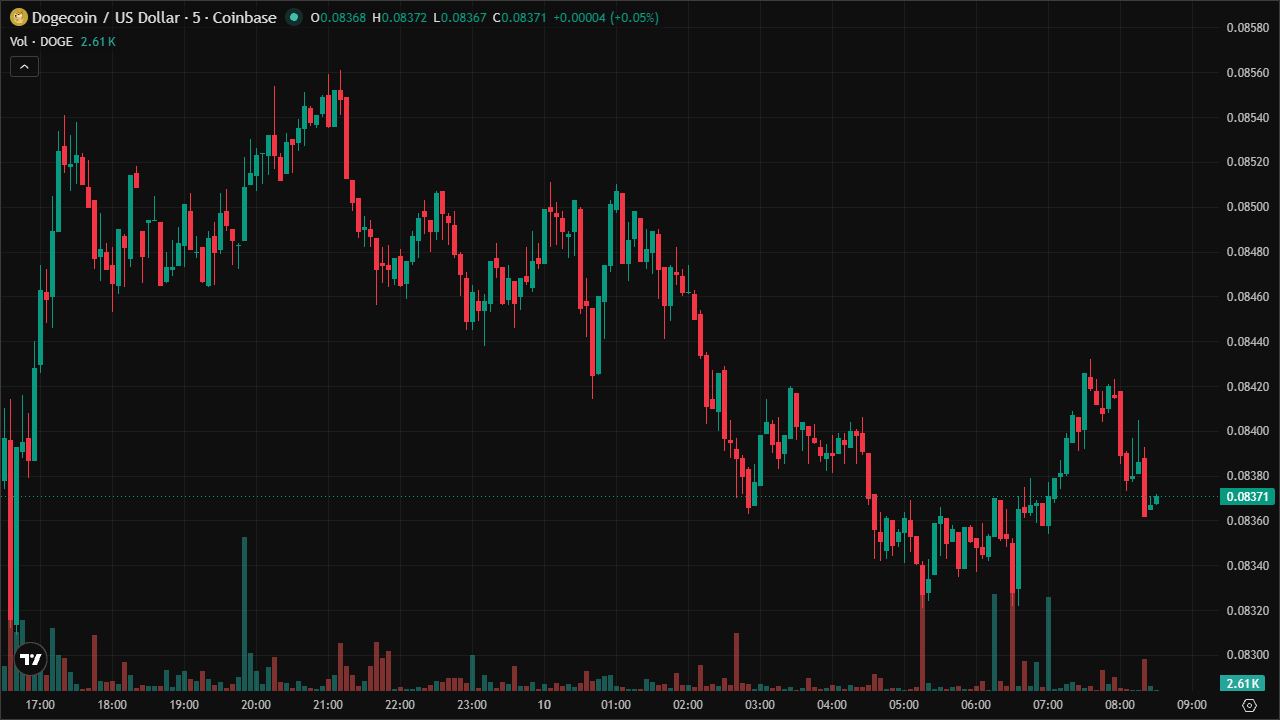Viewport: 1280px width, 720px height.
Task: Click the 0.08520 price axis label
Action: (1247, 162)
